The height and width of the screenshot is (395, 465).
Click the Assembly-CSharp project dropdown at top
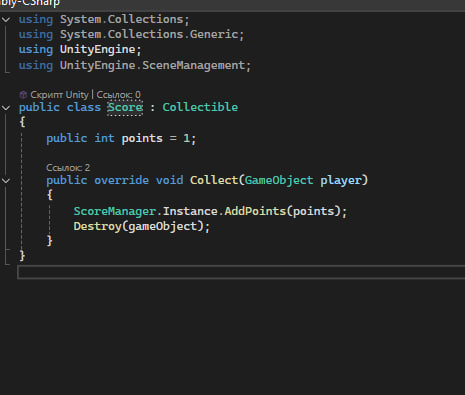coord(30,3)
